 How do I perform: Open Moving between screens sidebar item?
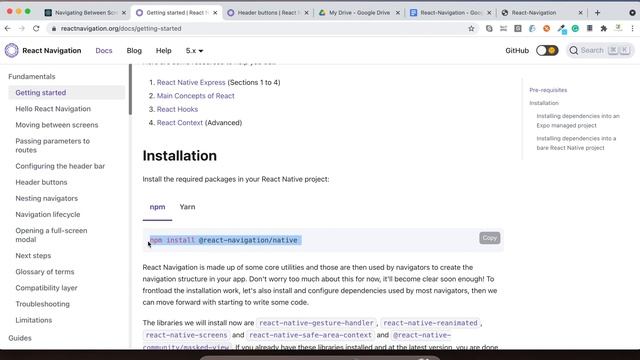(x=57, y=125)
